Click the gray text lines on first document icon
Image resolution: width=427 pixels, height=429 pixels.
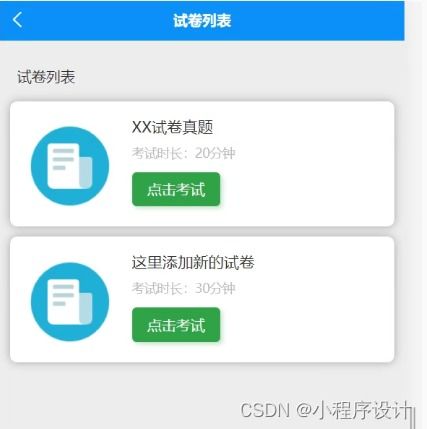63,159
